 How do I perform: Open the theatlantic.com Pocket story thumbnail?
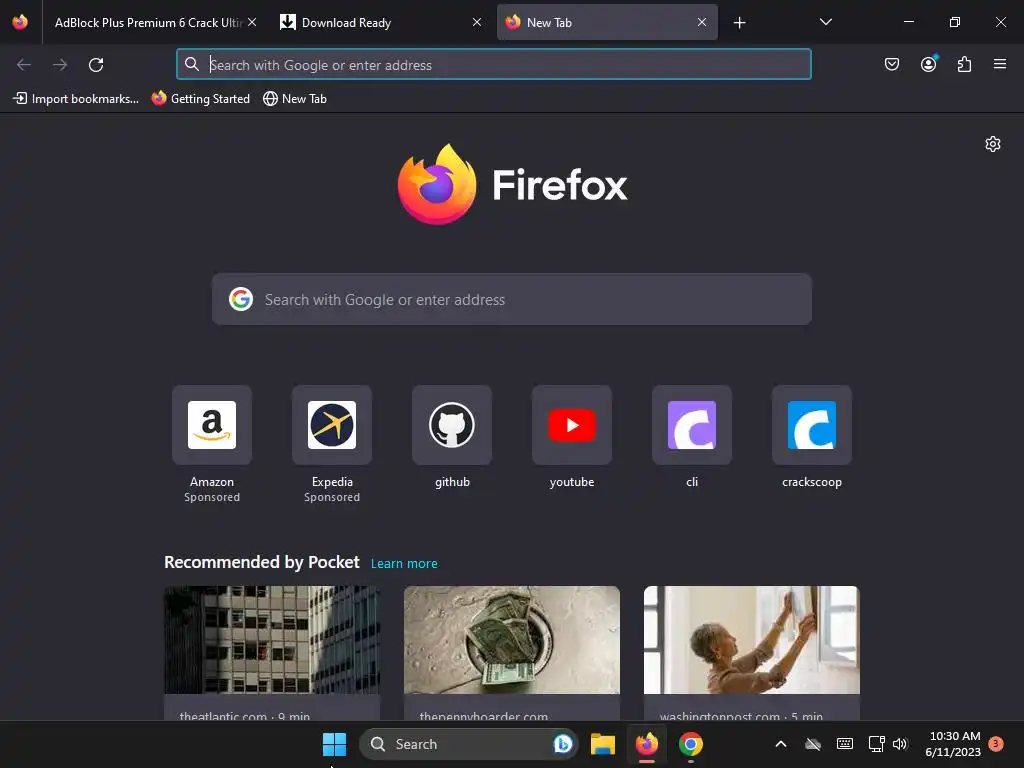tap(272, 640)
